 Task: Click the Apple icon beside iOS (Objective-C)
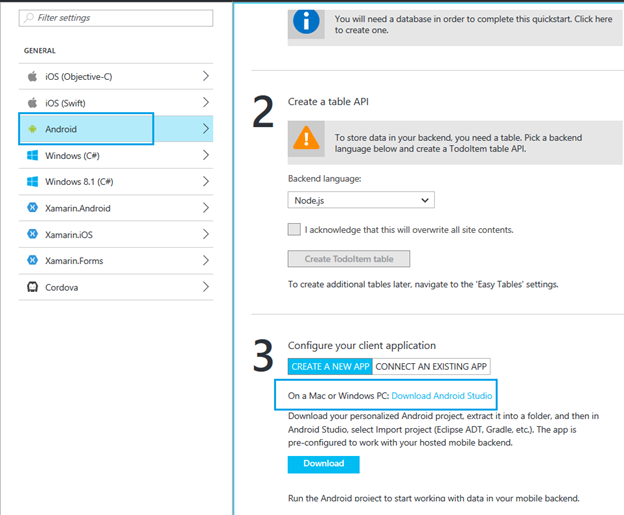(32, 76)
